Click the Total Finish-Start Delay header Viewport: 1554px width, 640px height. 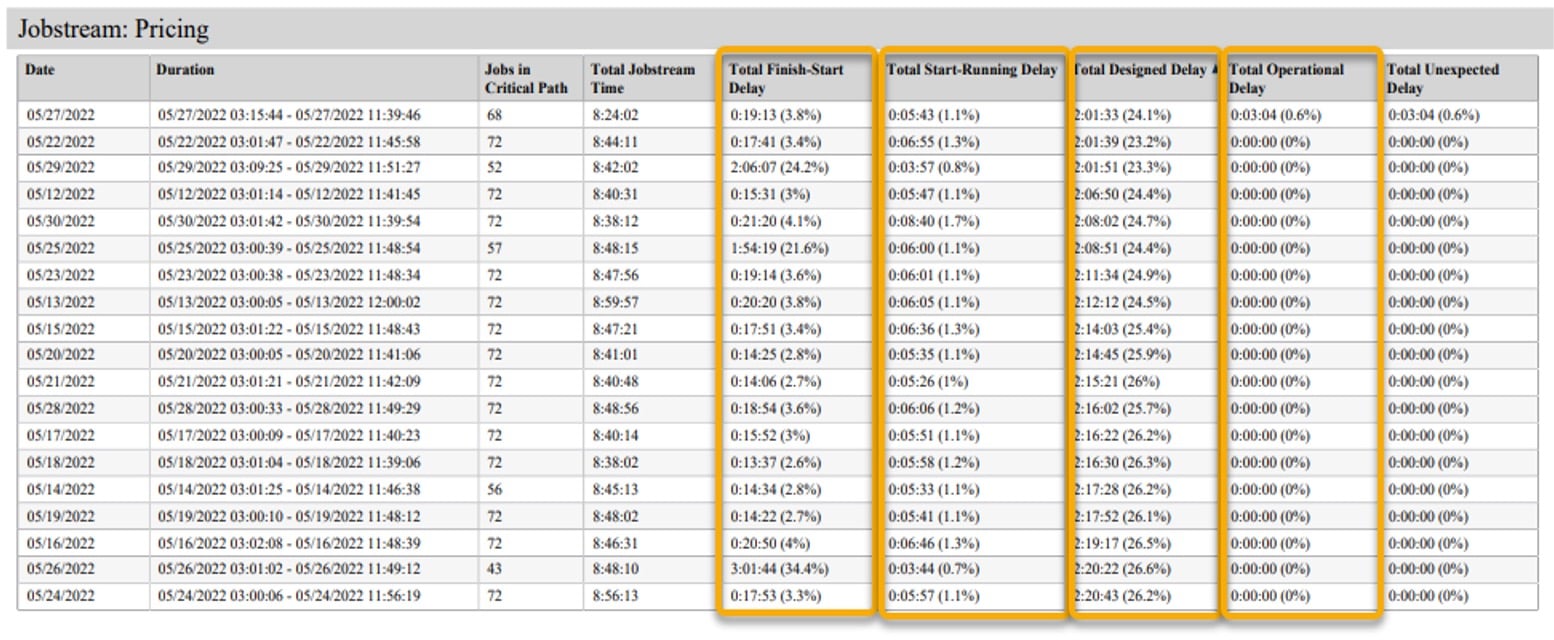tap(786, 78)
